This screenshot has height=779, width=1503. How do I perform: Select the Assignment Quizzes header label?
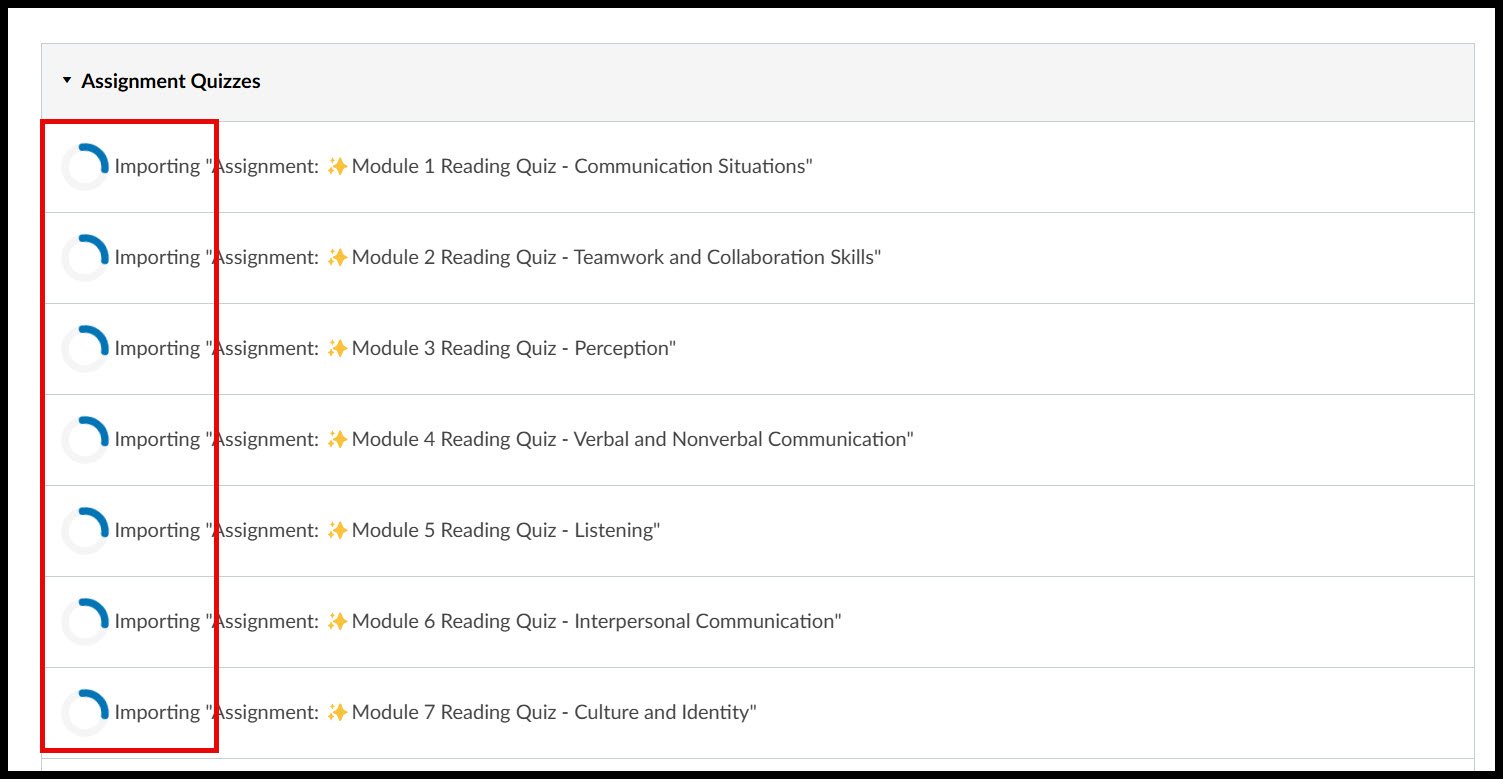click(170, 81)
